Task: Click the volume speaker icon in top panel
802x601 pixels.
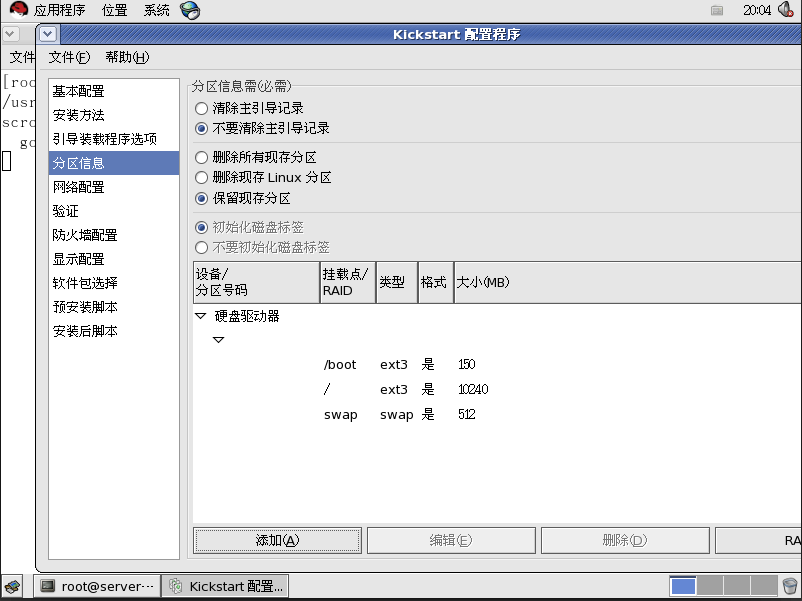Action: tap(786, 10)
